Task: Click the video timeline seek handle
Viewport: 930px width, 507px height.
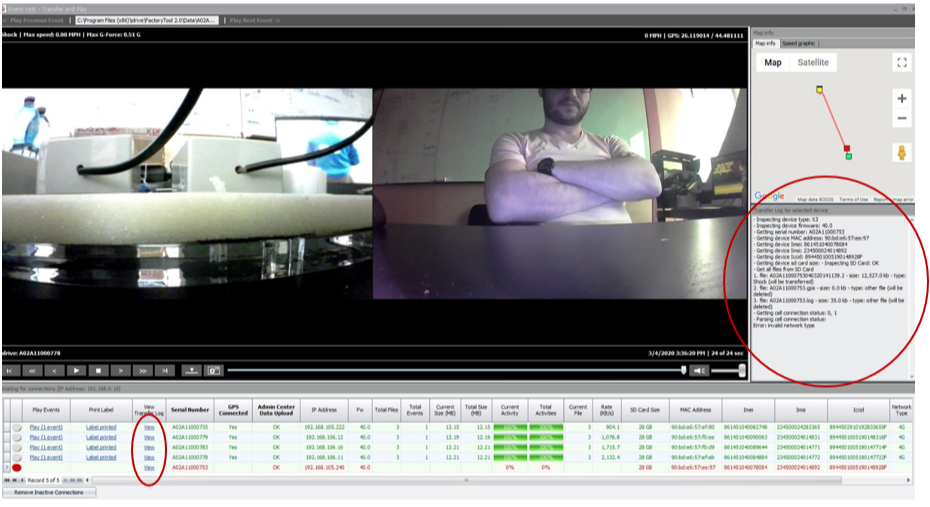Action: pos(683,370)
